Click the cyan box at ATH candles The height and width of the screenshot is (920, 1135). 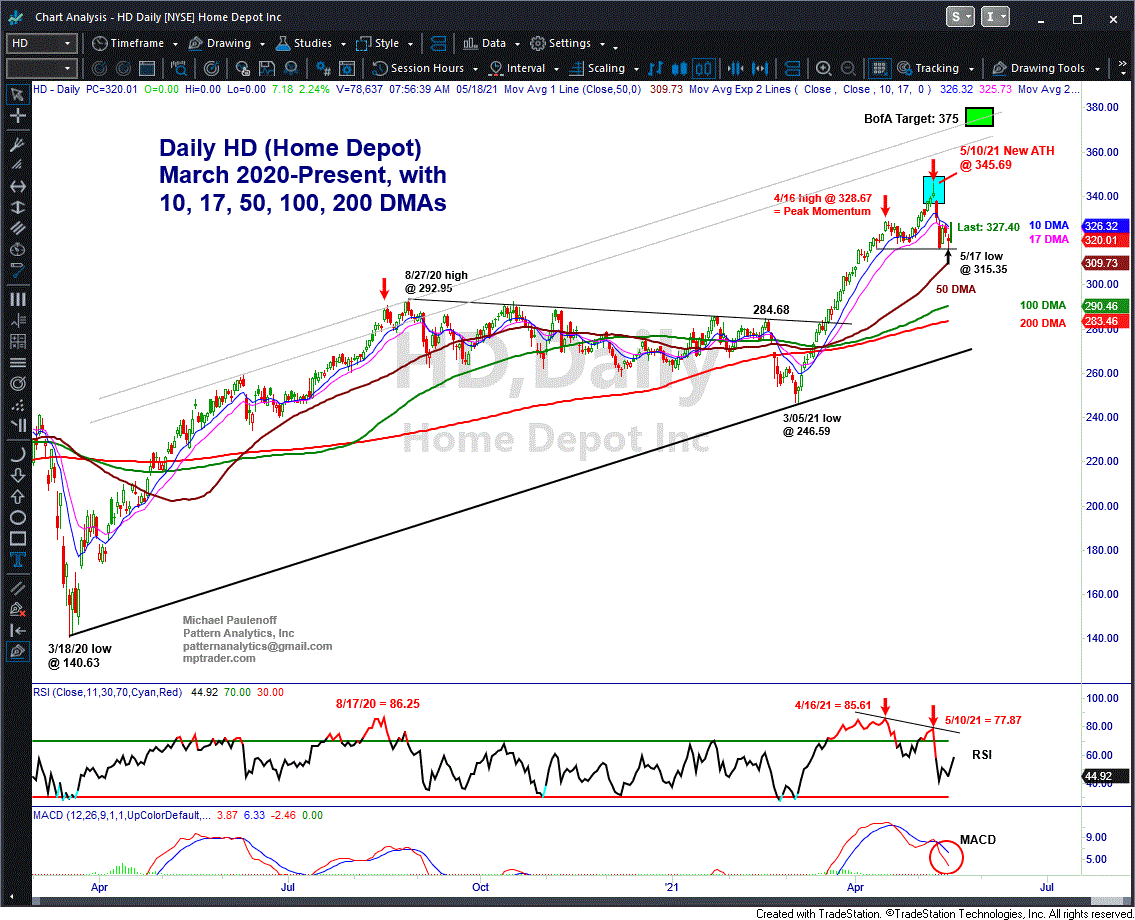pos(934,189)
